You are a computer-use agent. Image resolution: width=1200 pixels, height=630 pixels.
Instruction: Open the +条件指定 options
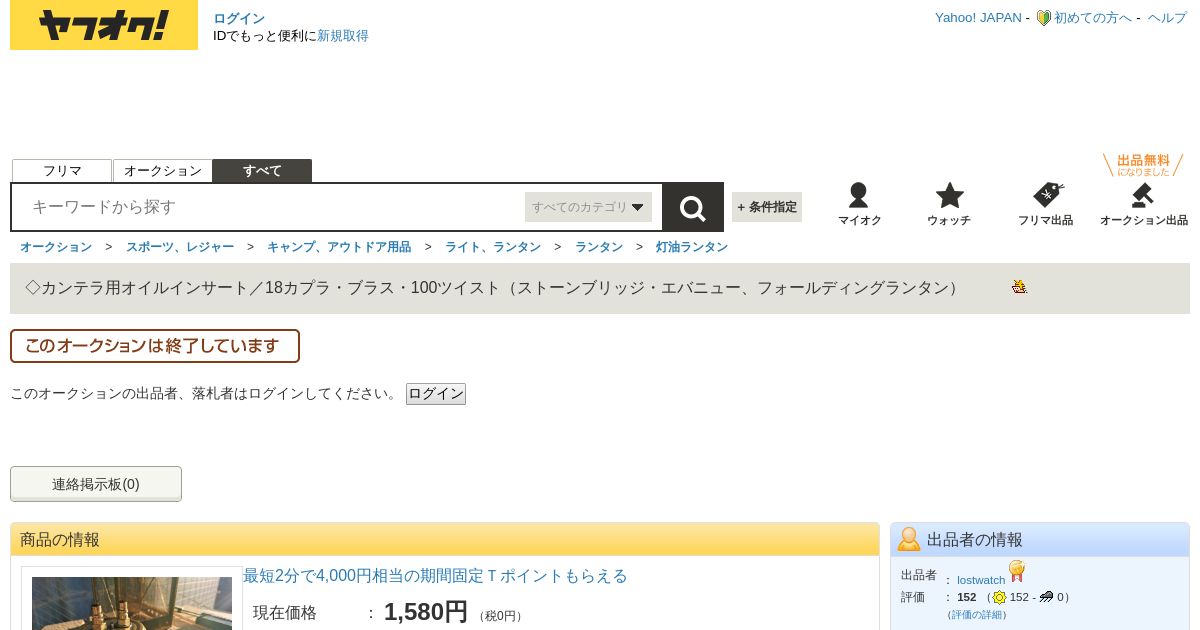pos(767,207)
